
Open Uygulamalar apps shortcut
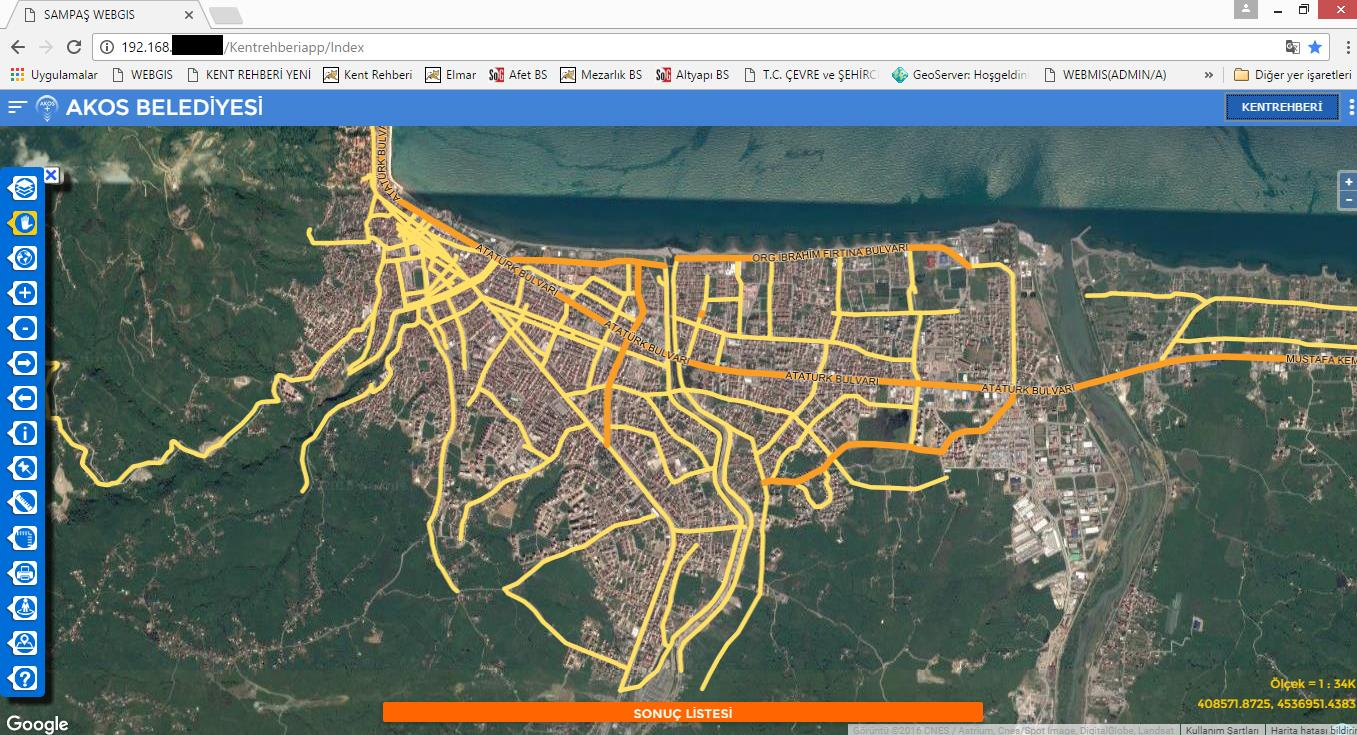pos(54,75)
